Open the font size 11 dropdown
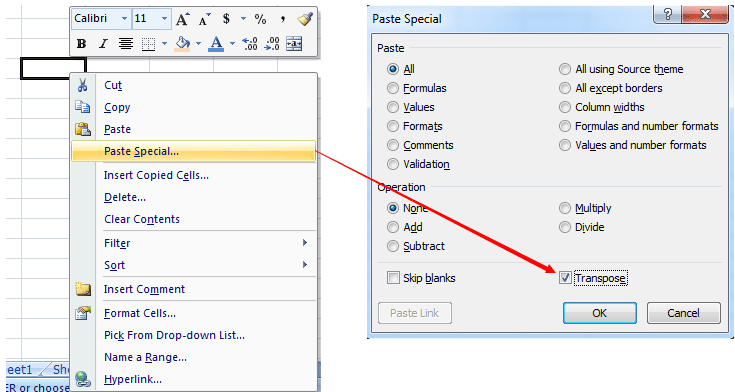Viewport: 735px width, 392px height. 164,19
